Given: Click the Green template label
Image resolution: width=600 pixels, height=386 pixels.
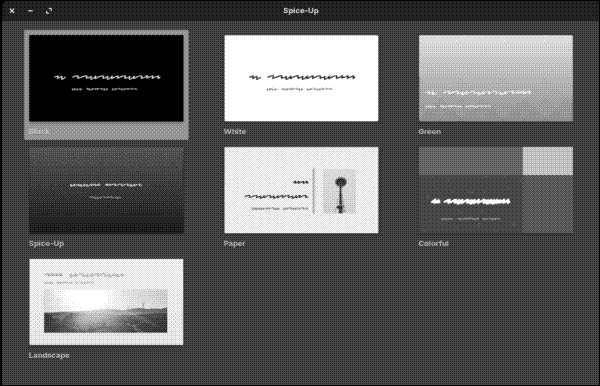Looking at the screenshot, I should [x=430, y=132].
